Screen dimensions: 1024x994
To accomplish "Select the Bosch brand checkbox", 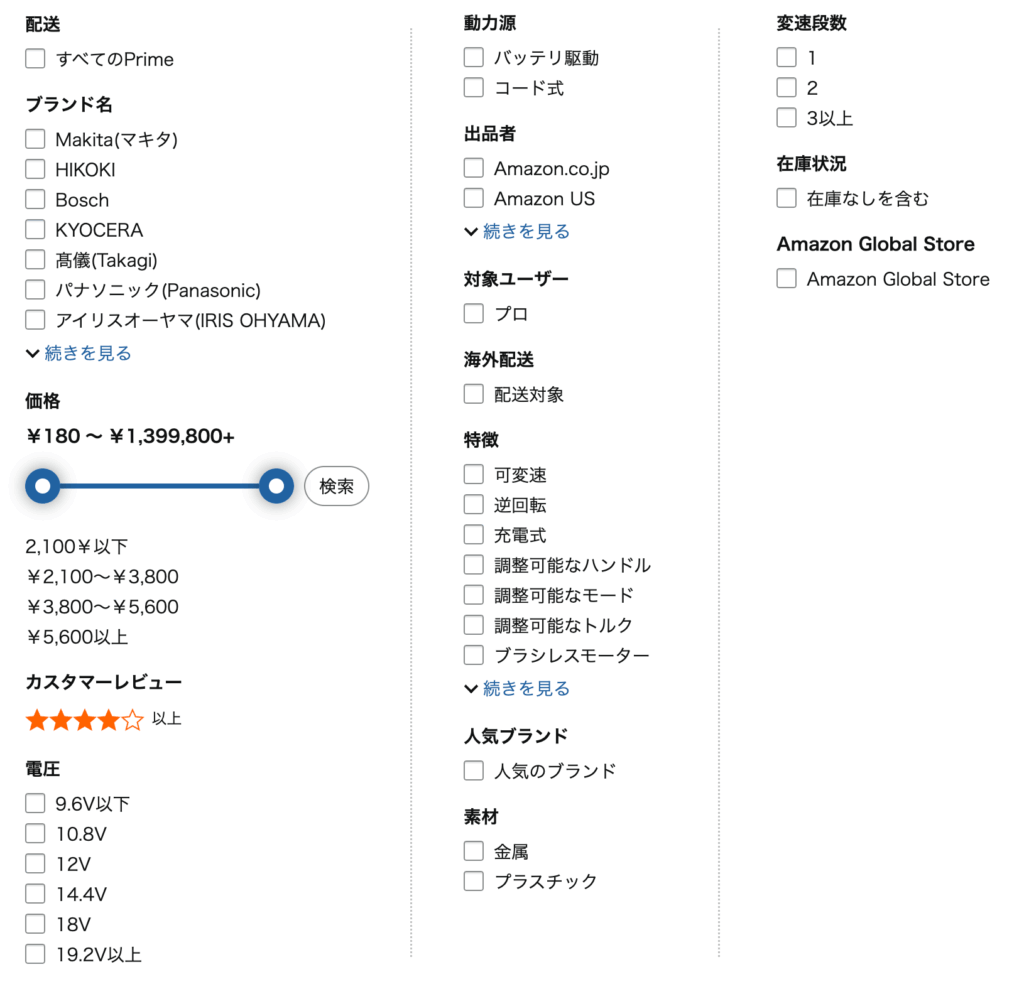I will click(x=35, y=199).
